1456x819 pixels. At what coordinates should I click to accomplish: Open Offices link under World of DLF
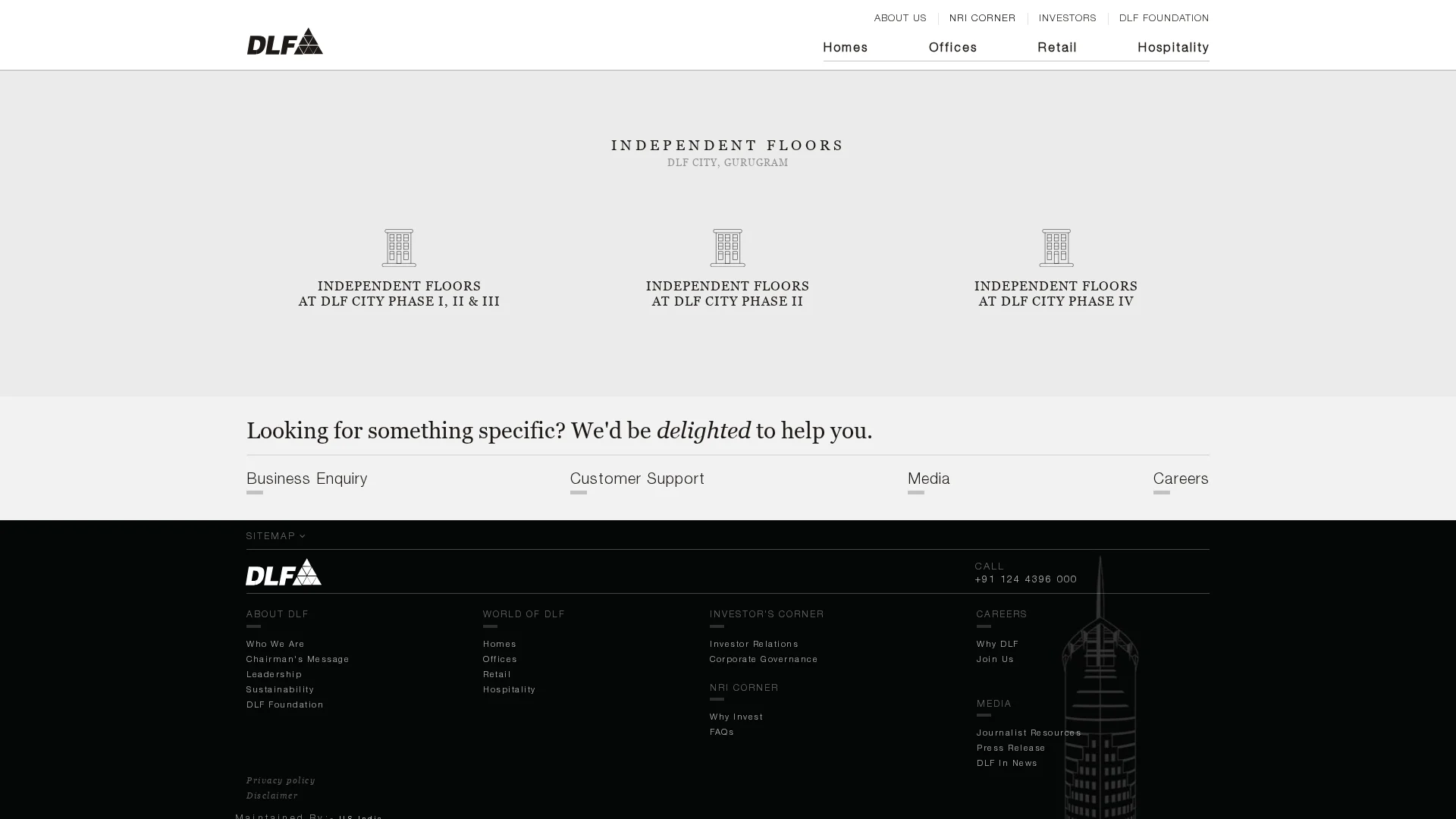click(500, 659)
